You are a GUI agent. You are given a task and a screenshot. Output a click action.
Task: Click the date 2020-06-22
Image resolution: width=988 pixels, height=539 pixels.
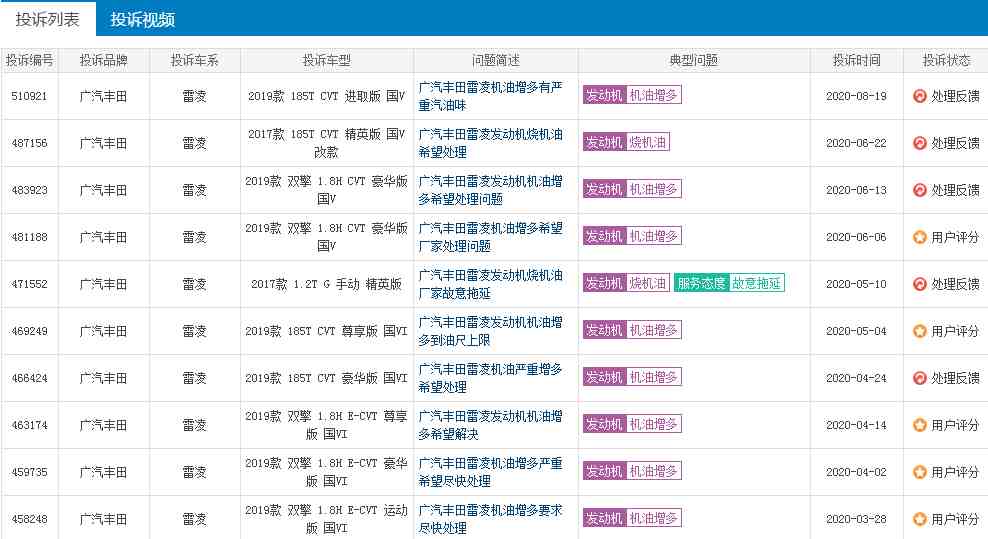[856, 144]
